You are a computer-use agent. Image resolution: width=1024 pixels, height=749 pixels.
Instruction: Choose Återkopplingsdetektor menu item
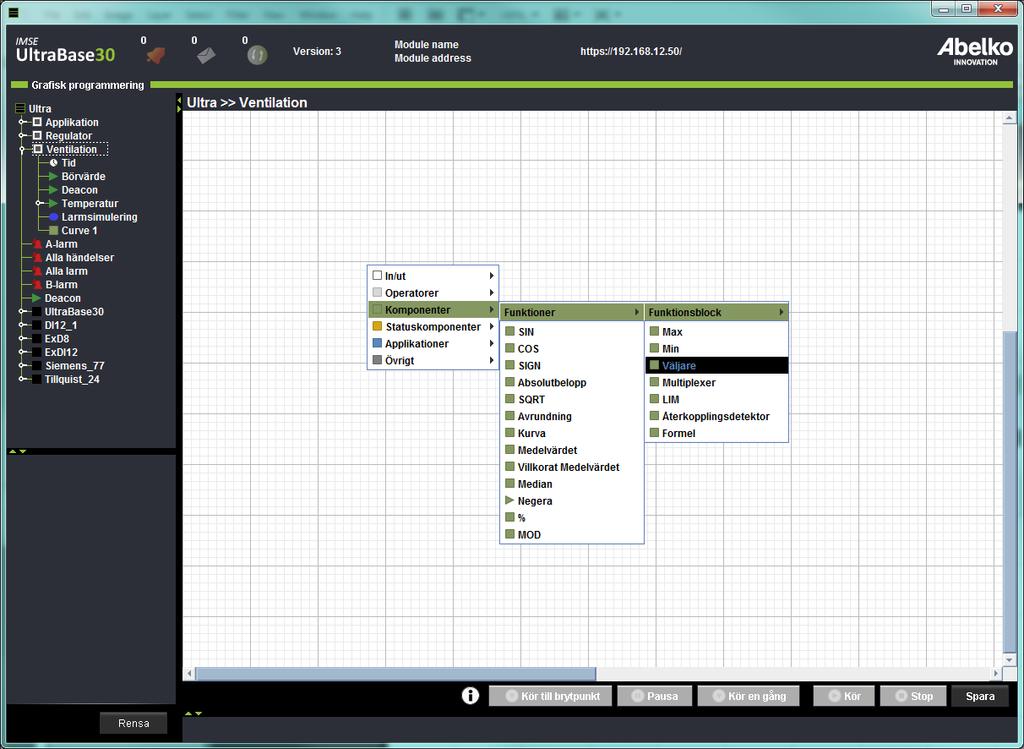point(716,416)
